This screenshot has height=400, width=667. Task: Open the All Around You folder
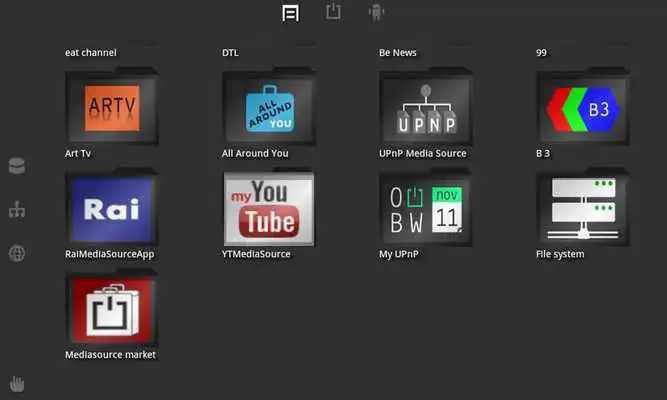coord(268,108)
